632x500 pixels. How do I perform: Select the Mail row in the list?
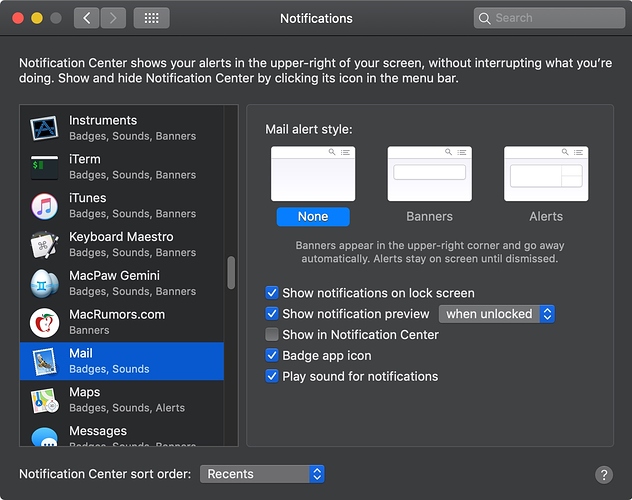coord(122,361)
